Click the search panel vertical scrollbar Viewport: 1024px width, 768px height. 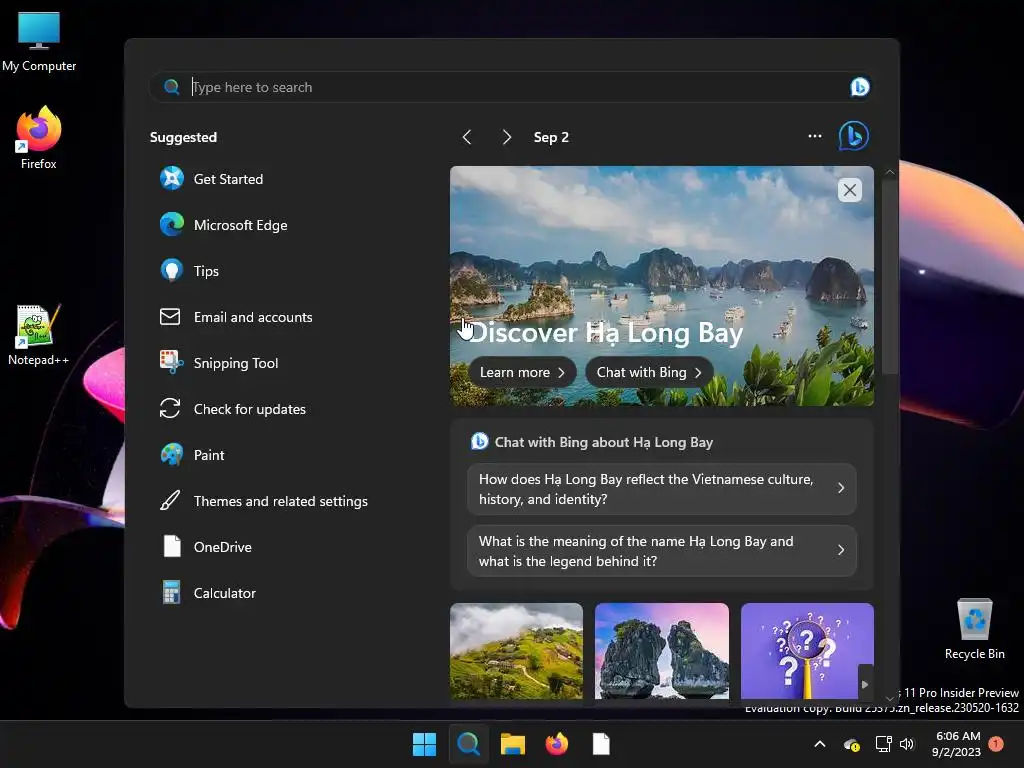coord(889,277)
